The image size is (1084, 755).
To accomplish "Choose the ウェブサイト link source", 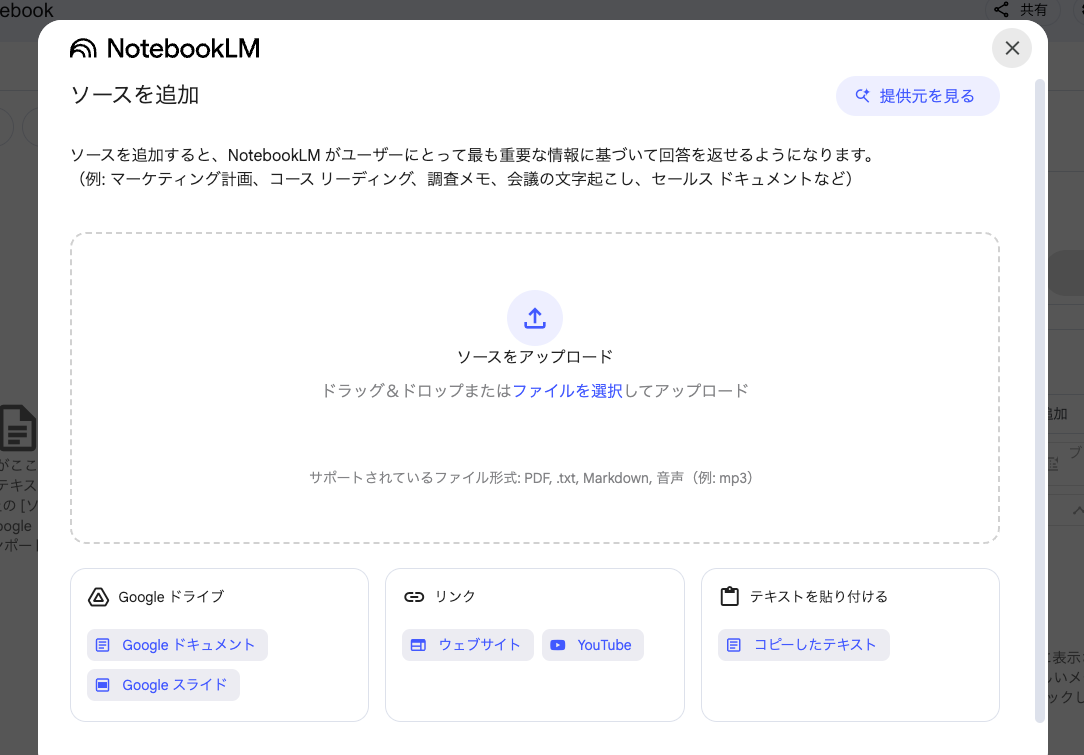I will 467,645.
